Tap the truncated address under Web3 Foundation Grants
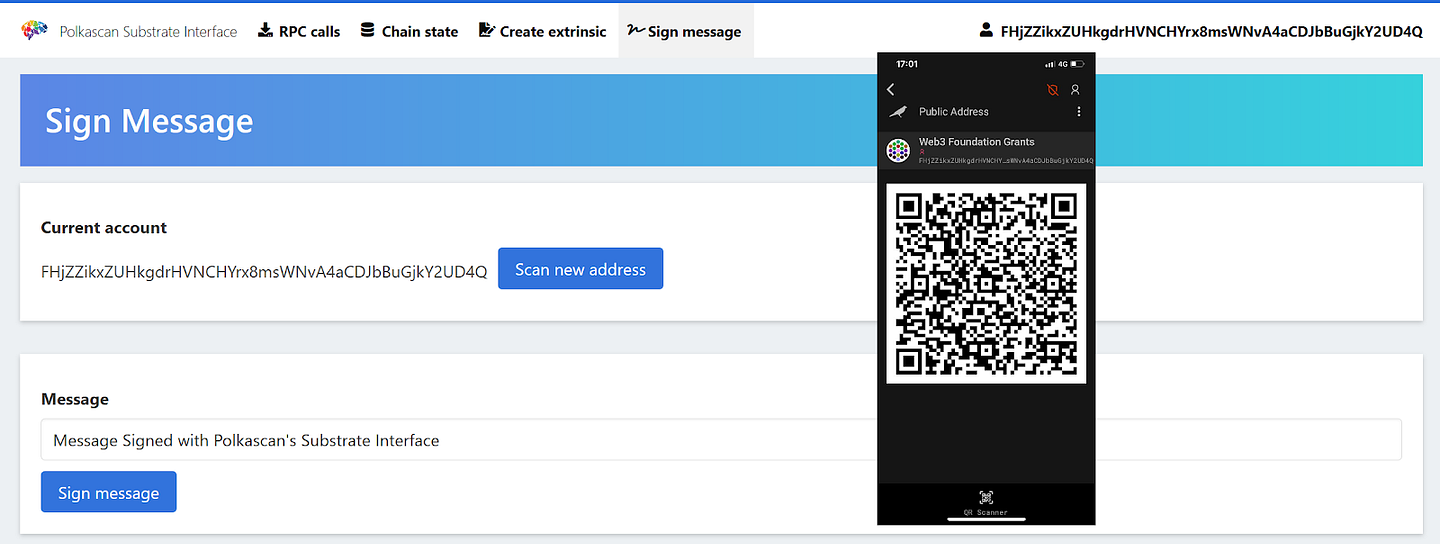The height and width of the screenshot is (544, 1440). coord(1006,160)
